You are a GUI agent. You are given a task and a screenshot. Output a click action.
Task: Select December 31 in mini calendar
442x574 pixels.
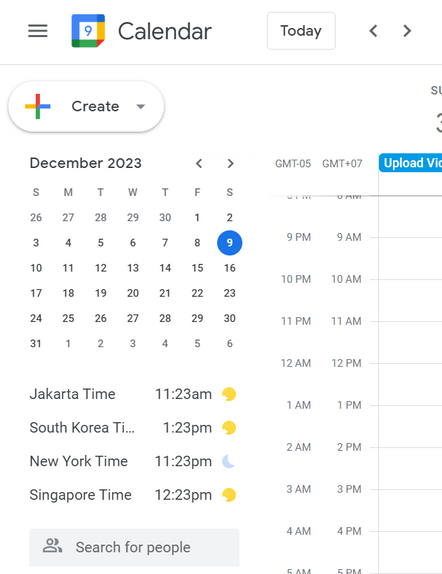click(36, 343)
